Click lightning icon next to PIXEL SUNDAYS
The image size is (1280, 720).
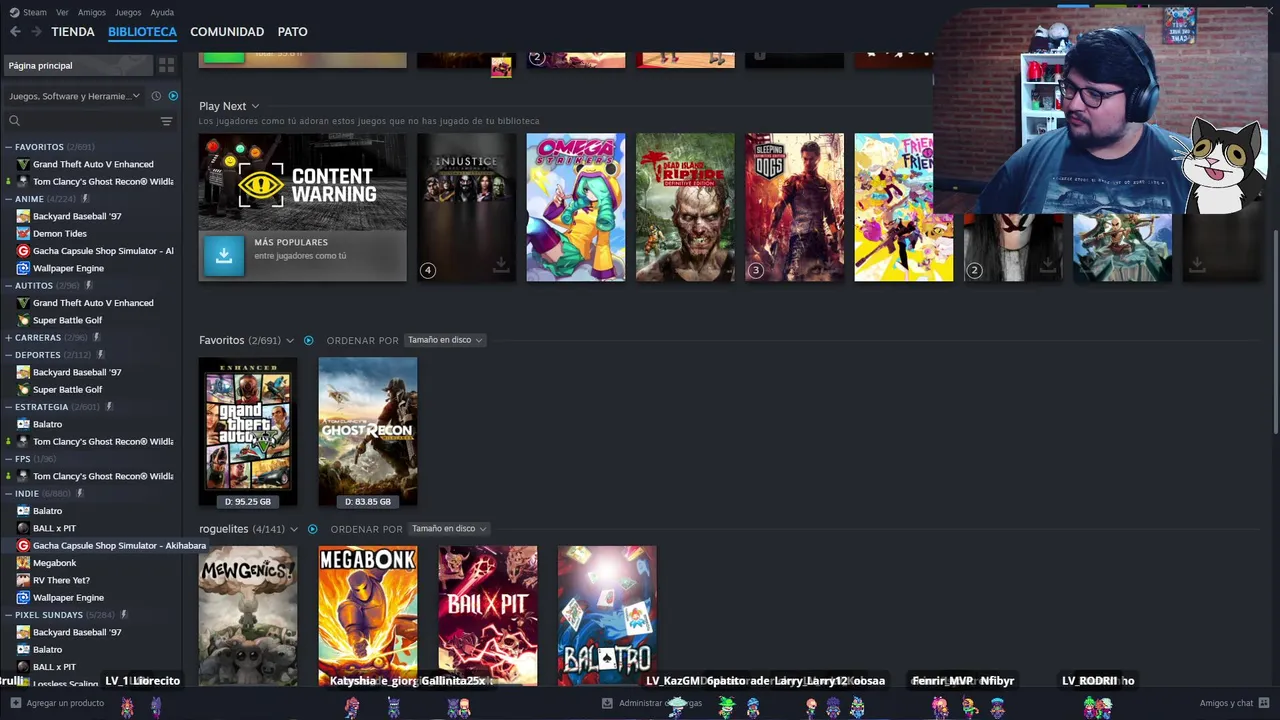coord(123,615)
